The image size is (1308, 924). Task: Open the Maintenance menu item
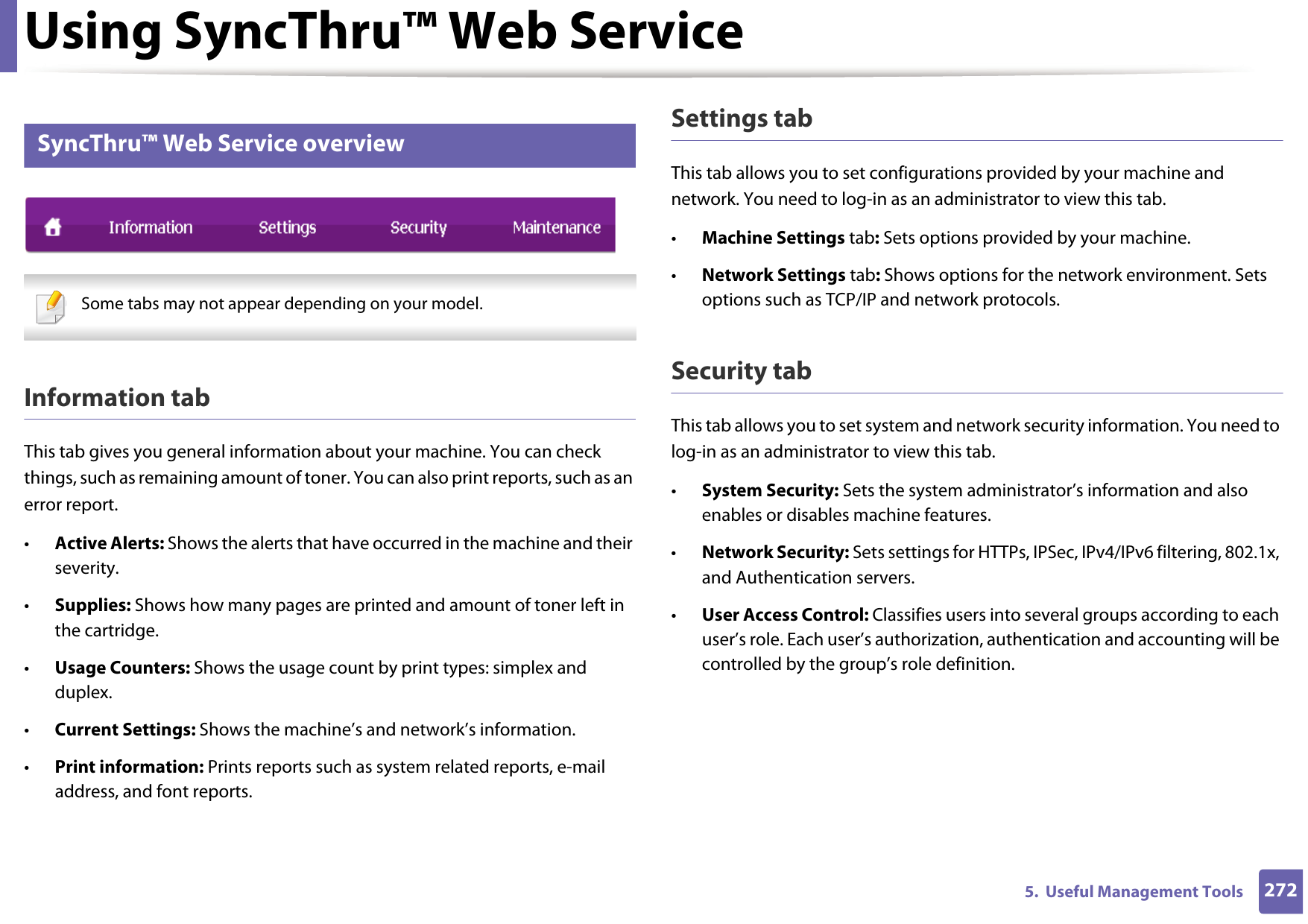(x=556, y=227)
